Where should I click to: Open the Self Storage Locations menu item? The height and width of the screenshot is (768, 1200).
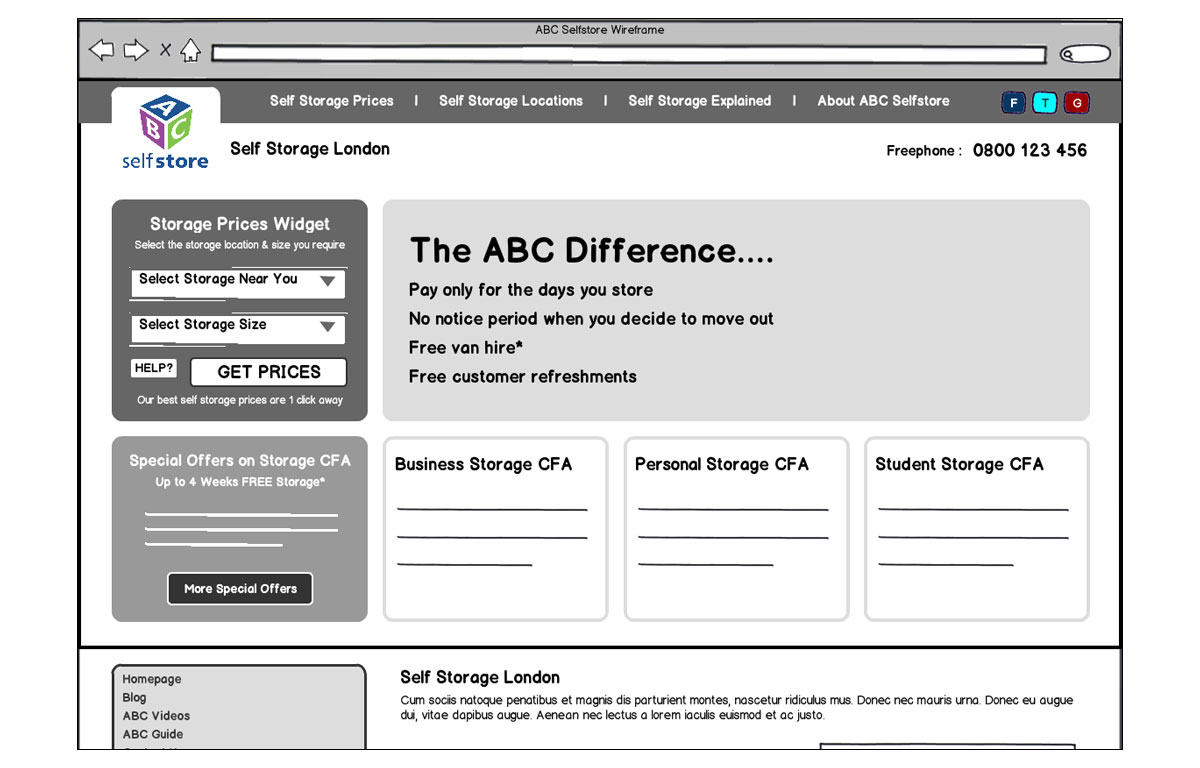click(510, 101)
